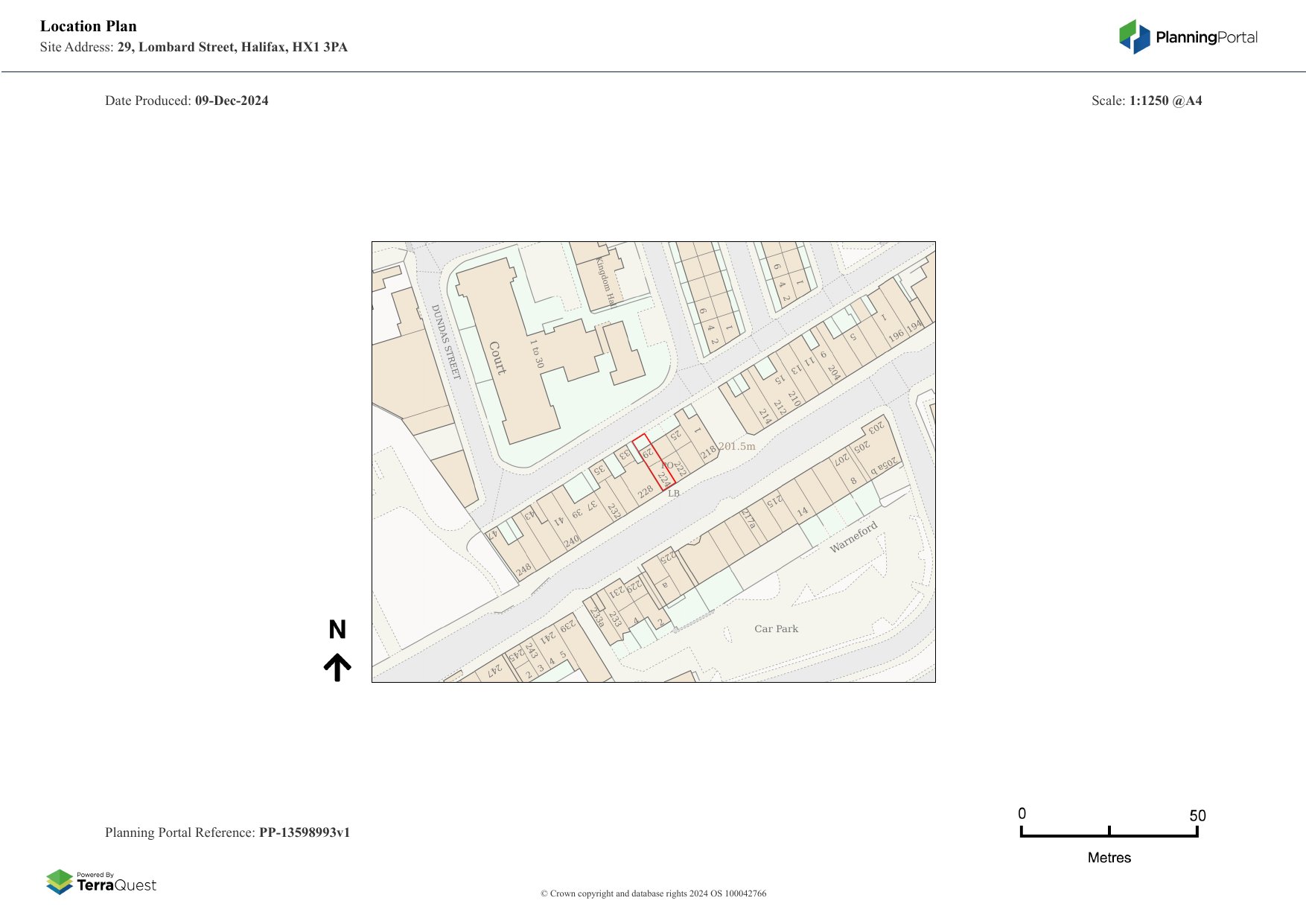This screenshot has width=1306, height=924.
Task: Click the Scale 1:1250 @A4 text
Action: (x=1165, y=101)
